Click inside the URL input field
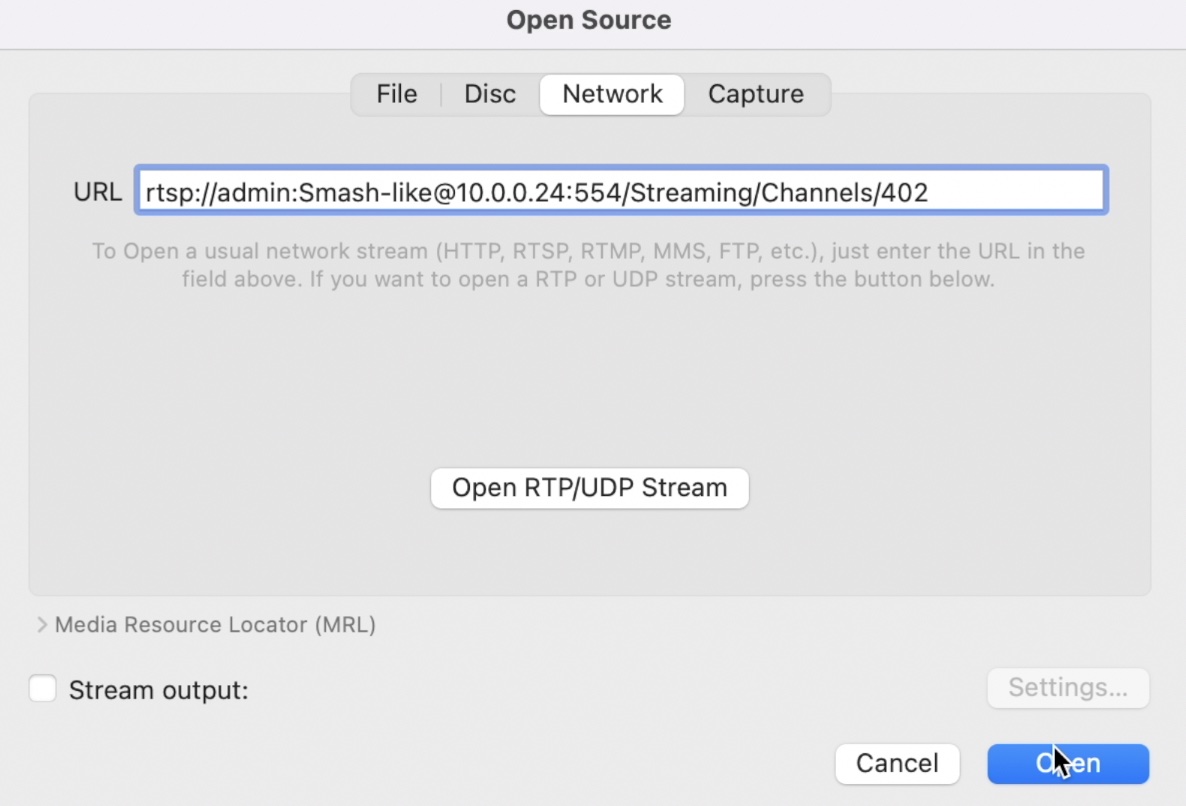The height and width of the screenshot is (806, 1186). [x=621, y=191]
